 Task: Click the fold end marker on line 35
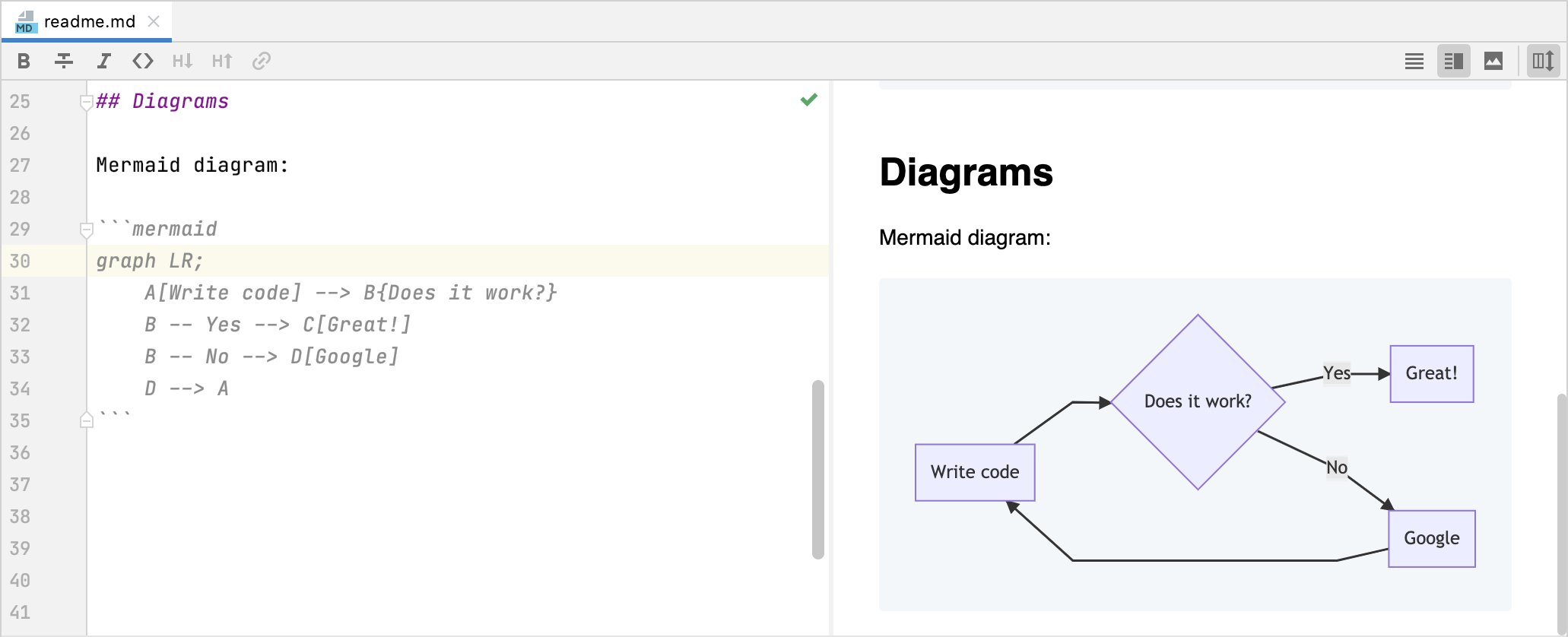[87, 420]
